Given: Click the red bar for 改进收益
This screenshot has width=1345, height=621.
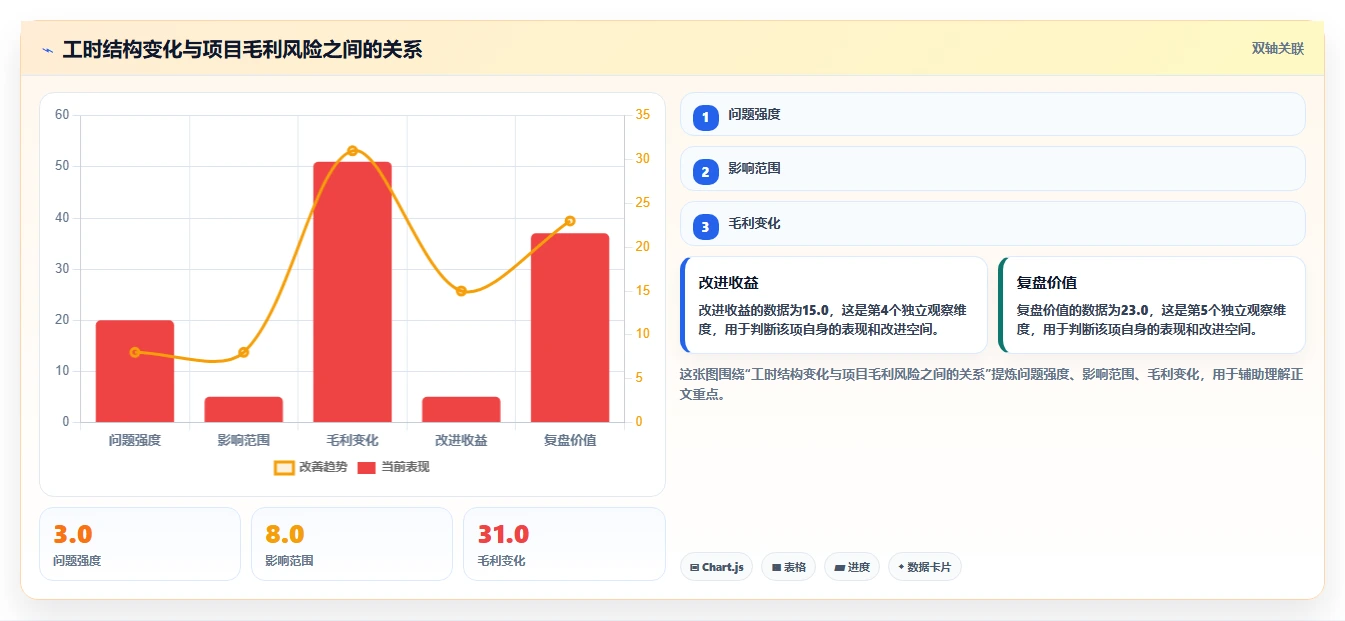Looking at the screenshot, I should point(461,409).
